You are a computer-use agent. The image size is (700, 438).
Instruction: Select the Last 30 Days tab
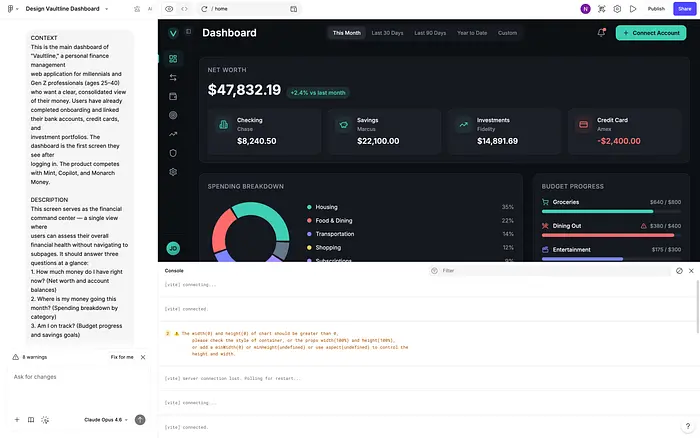pyautogui.click(x=387, y=33)
